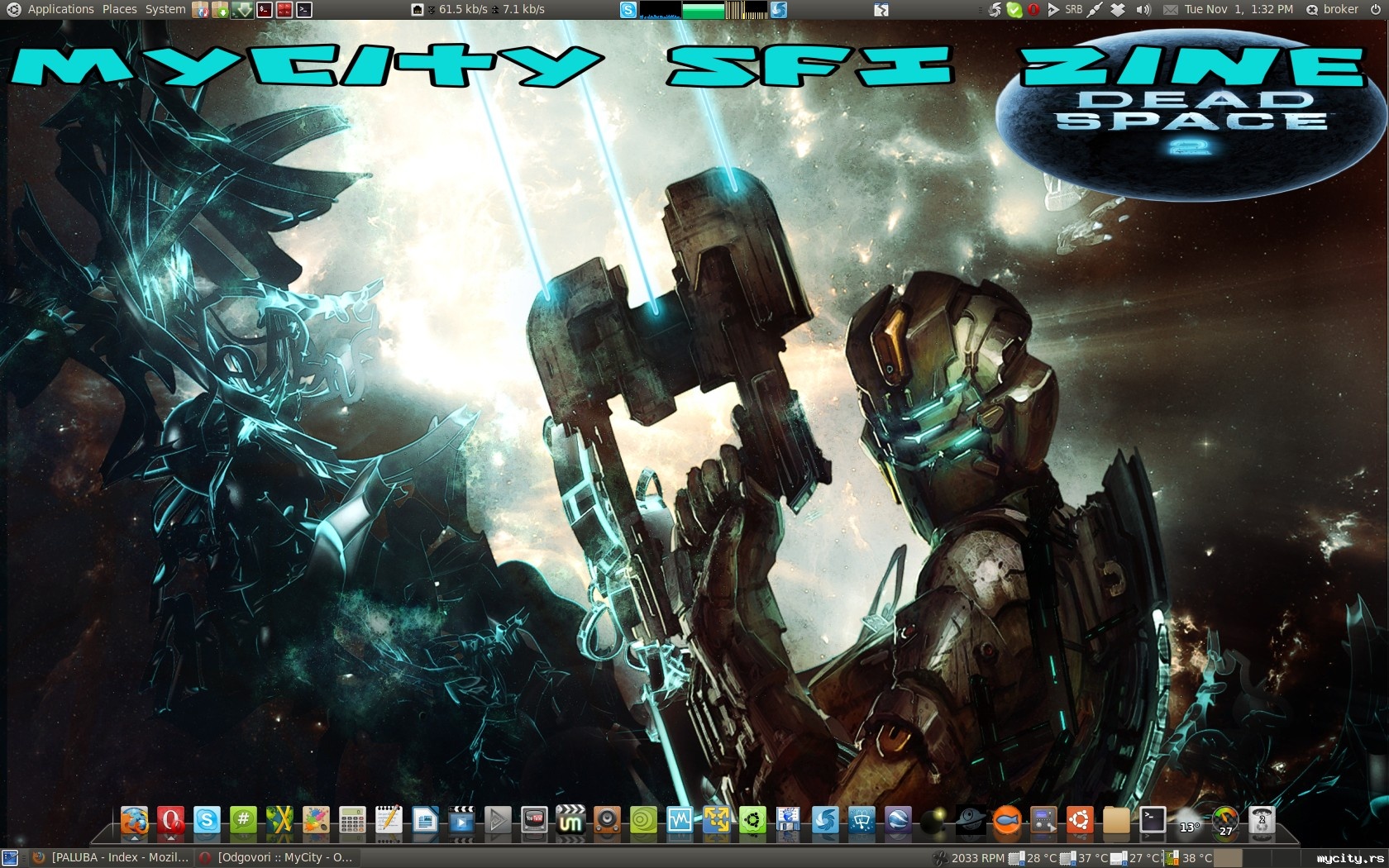Open the clapperboard video player in dock

(x=461, y=821)
